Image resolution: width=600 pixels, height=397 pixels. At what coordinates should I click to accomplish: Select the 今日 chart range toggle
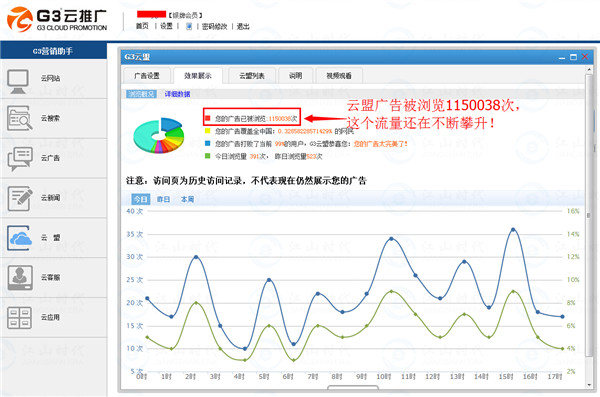(140, 199)
